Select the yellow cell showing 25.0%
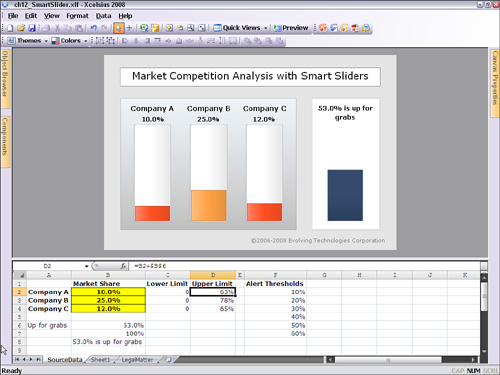The height and width of the screenshot is (375, 500). tap(108, 300)
